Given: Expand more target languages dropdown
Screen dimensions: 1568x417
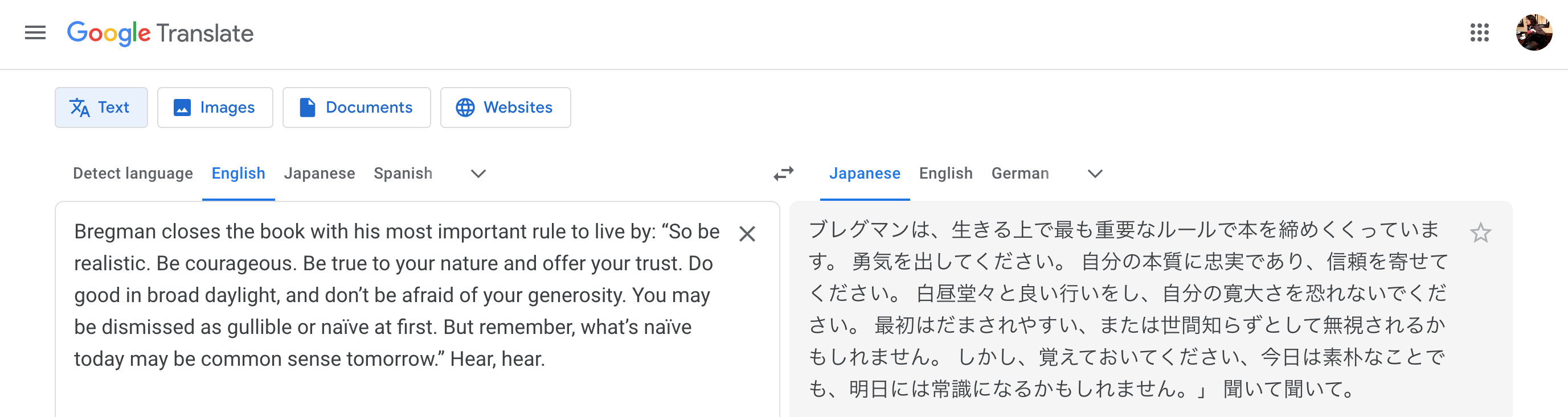Looking at the screenshot, I should coord(1095,174).
